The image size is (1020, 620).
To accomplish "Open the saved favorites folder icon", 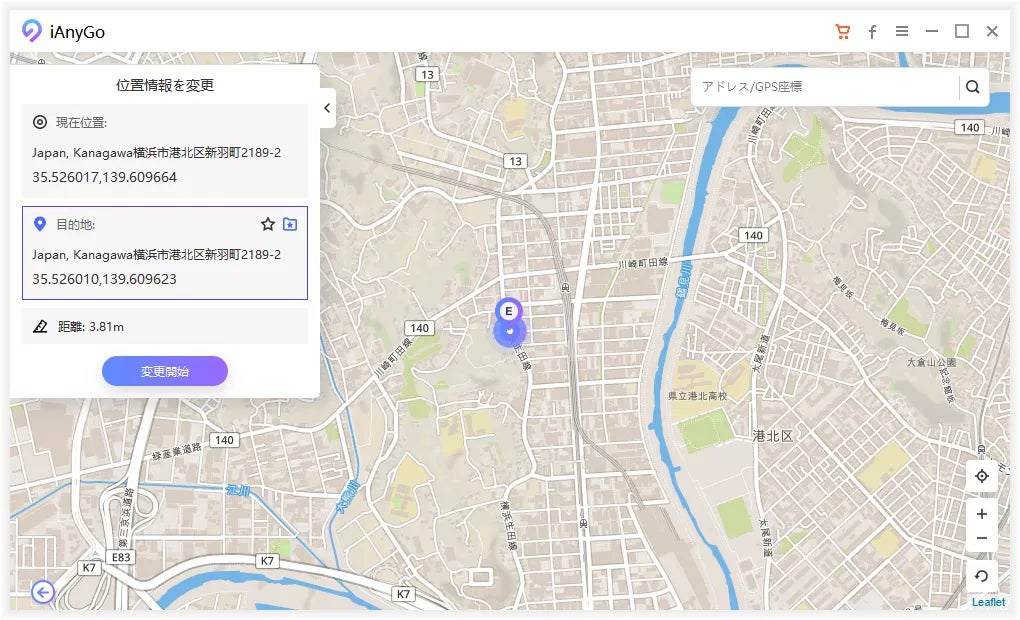I will (290, 225).
